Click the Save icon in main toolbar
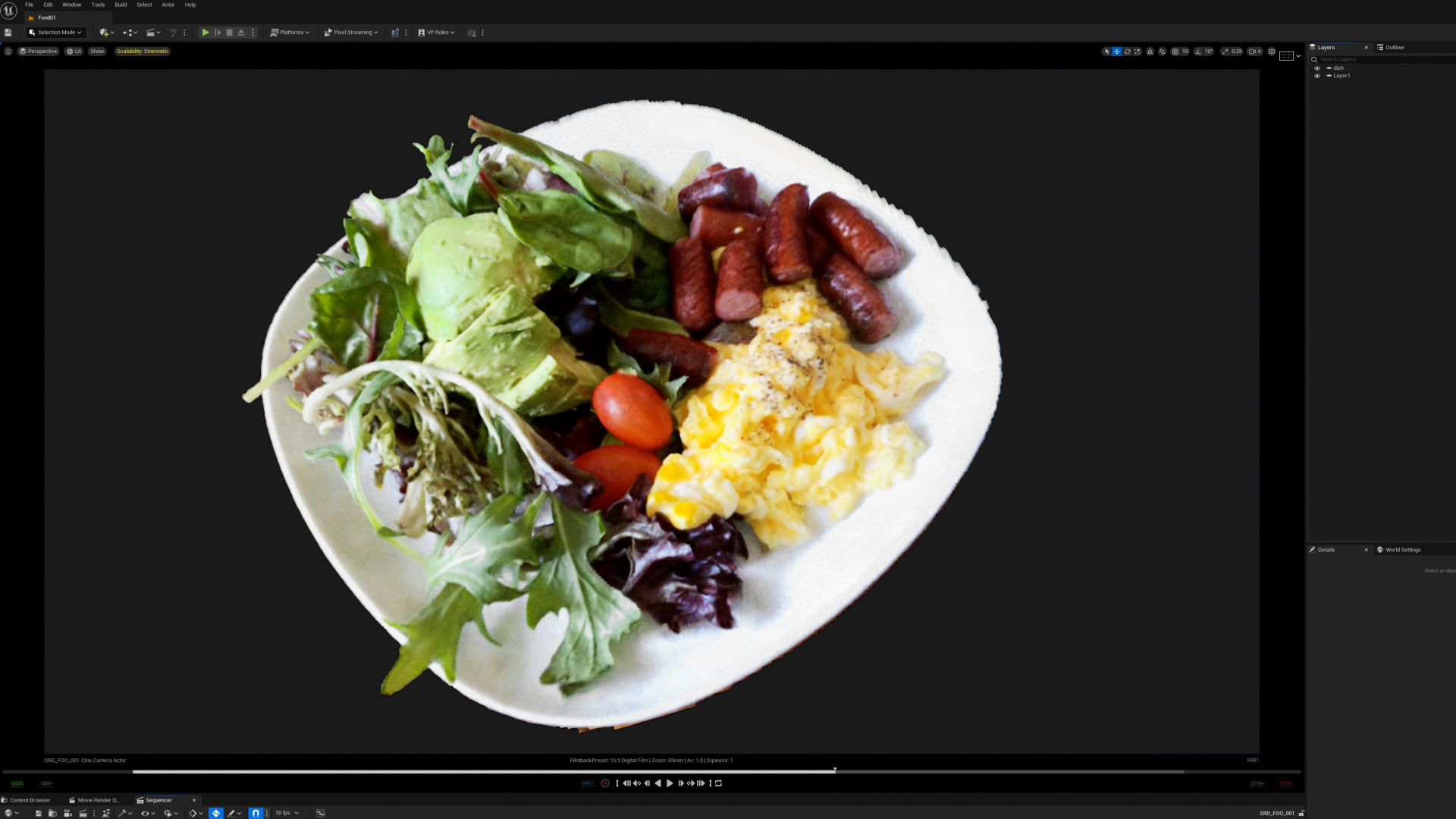 pos(8,33)
